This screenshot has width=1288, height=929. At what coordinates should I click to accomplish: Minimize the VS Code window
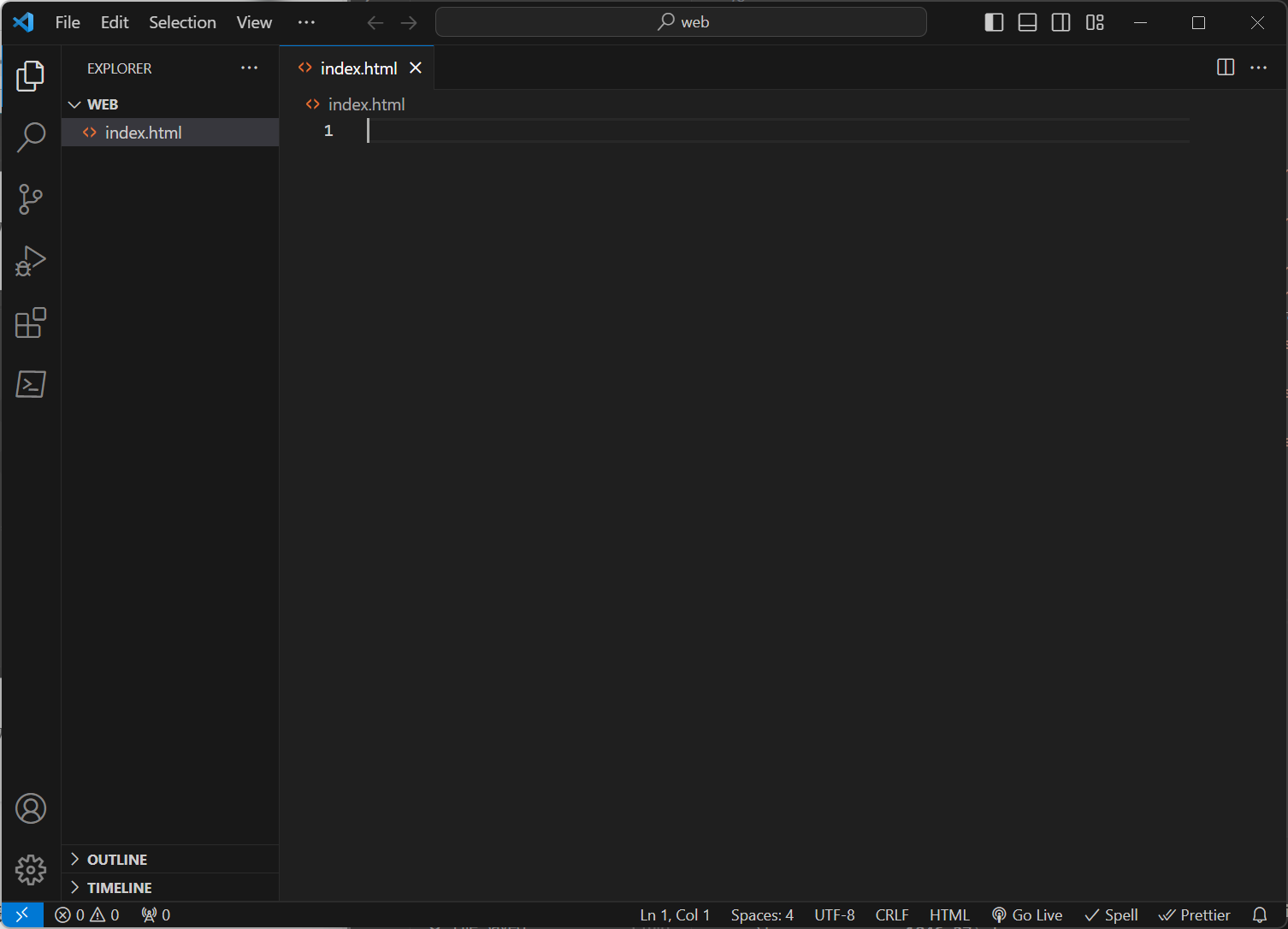(1140, 22)
